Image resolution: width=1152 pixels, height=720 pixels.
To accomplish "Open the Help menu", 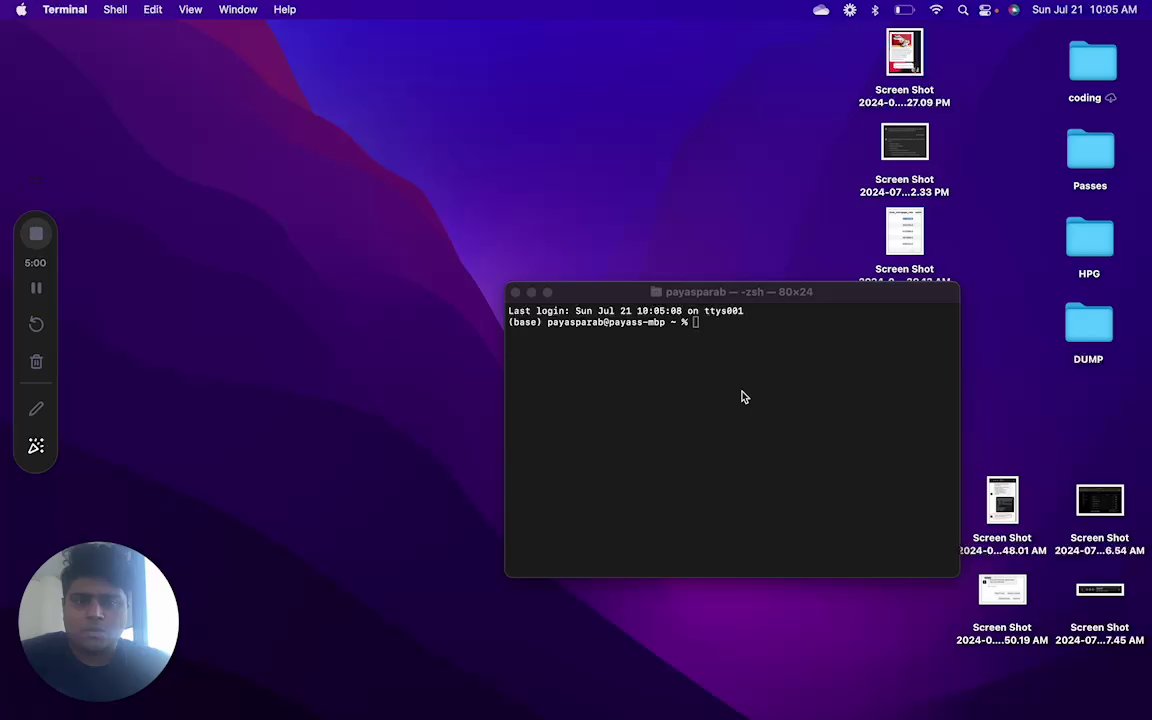I will click(284, 10).
